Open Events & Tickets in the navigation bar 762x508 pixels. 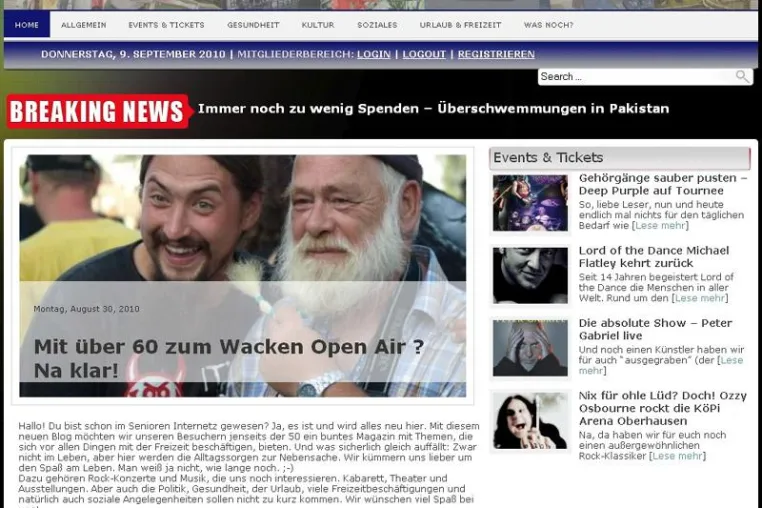pyautogui.click(x=166, y=25)
